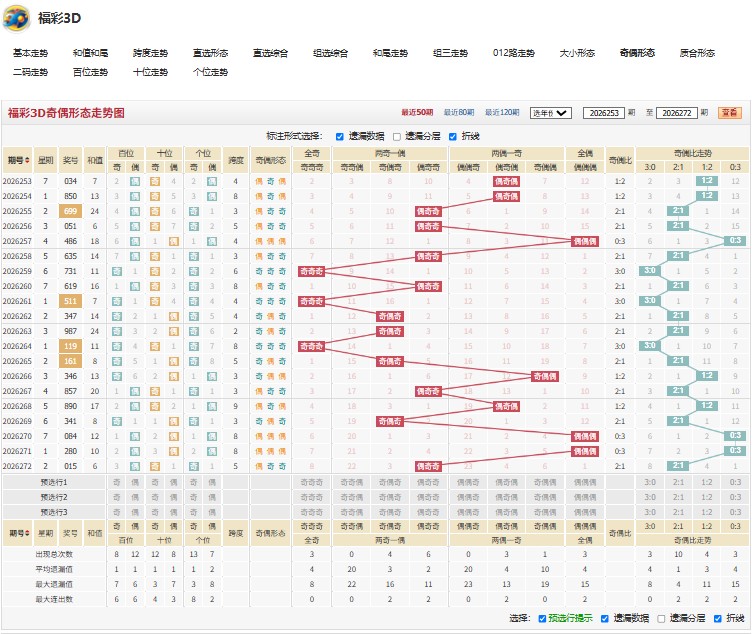Click highlighted 奖号 511 in row 2026261
The height and width of the screenshot is (634, 754).
(x=70, y=301)
